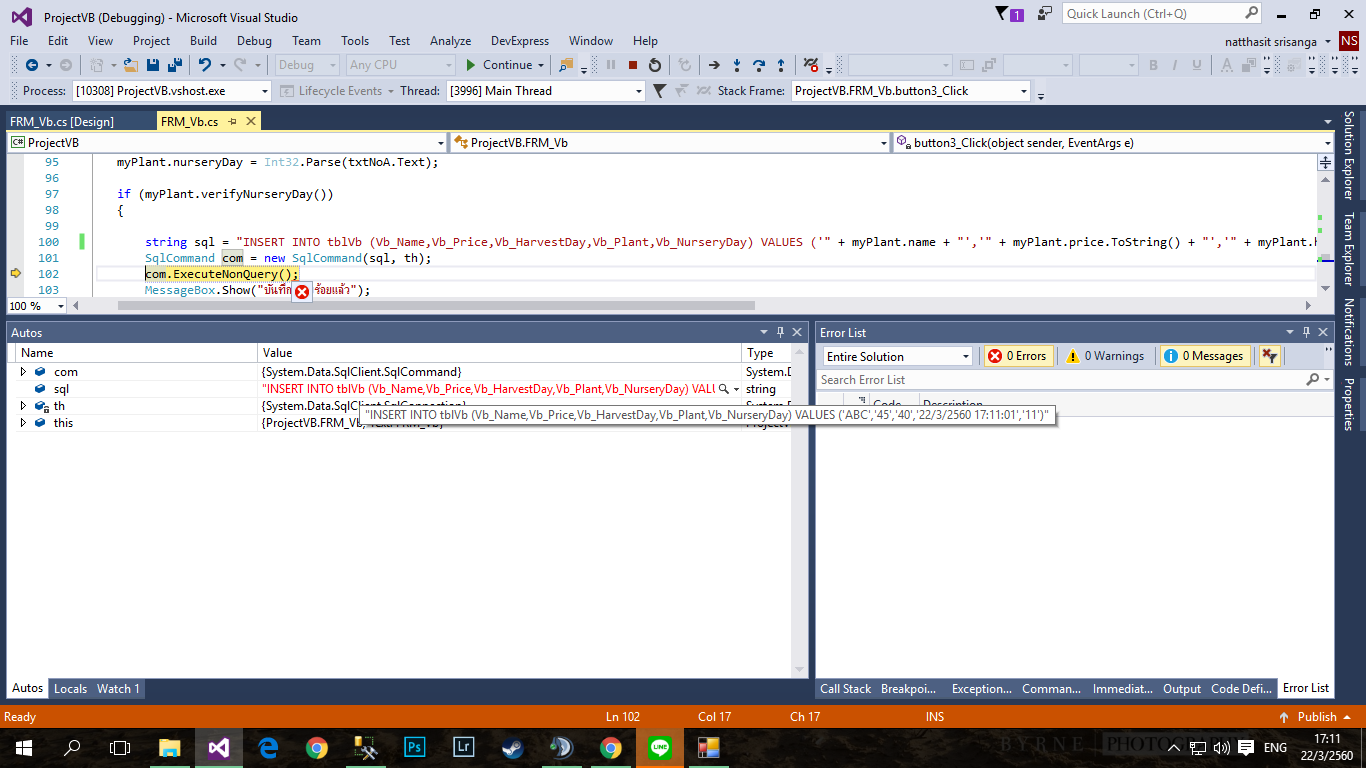
Task: Open the Debug menu
Action: [x=254, y=41]
